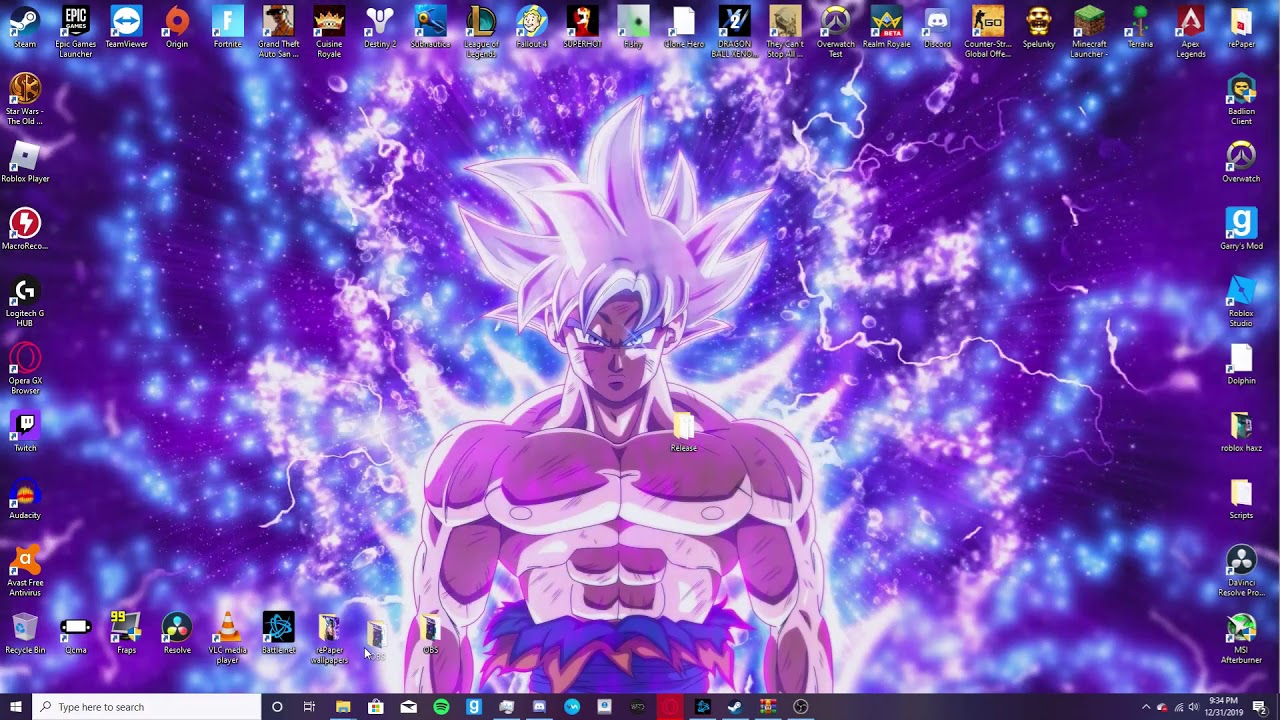This screenshot has height=720, width=1280.
Task: Select the MacroRecorder desktop icon
Action: [x=25, y=229]
